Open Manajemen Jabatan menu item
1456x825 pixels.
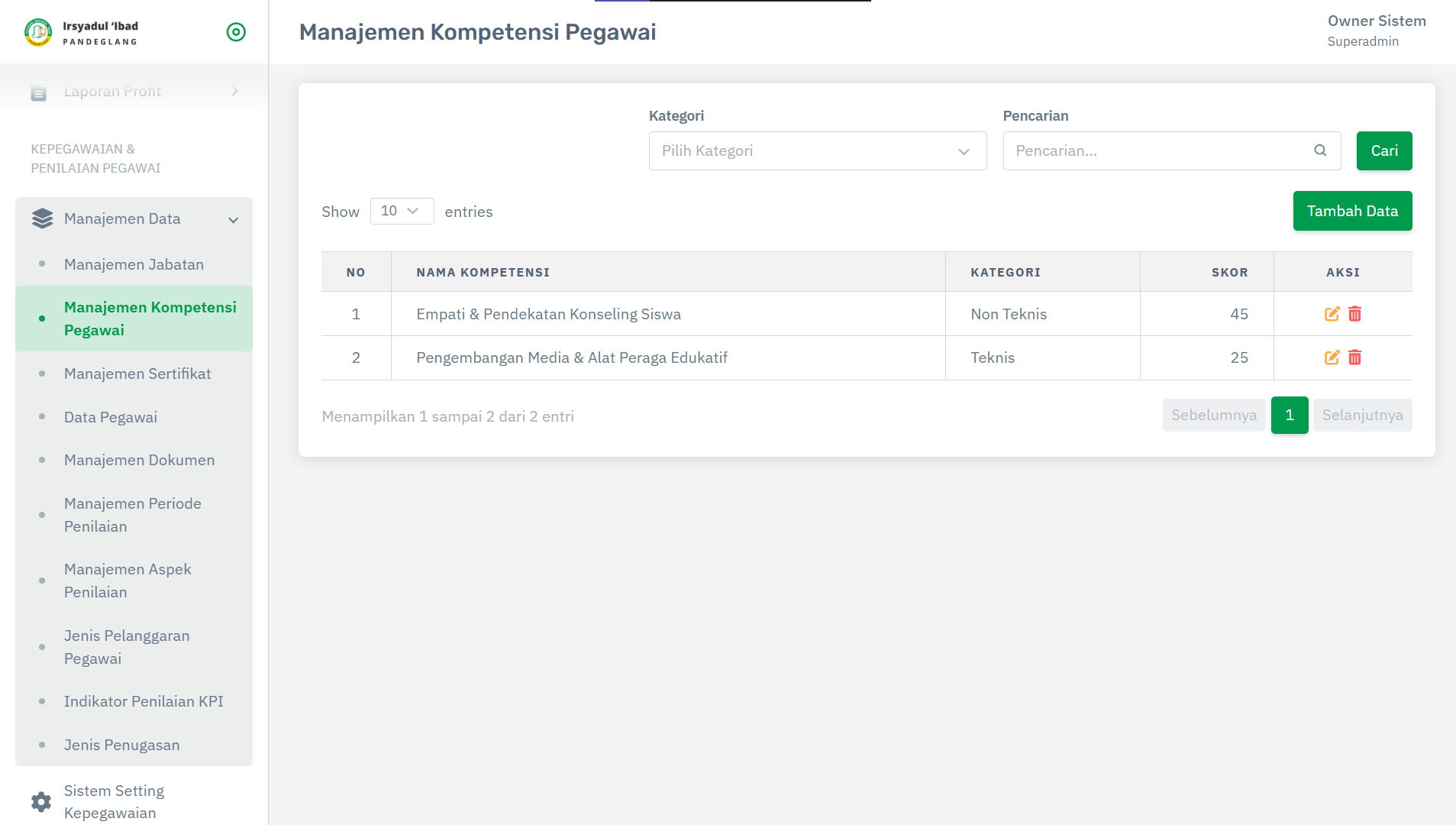(134, 264)
